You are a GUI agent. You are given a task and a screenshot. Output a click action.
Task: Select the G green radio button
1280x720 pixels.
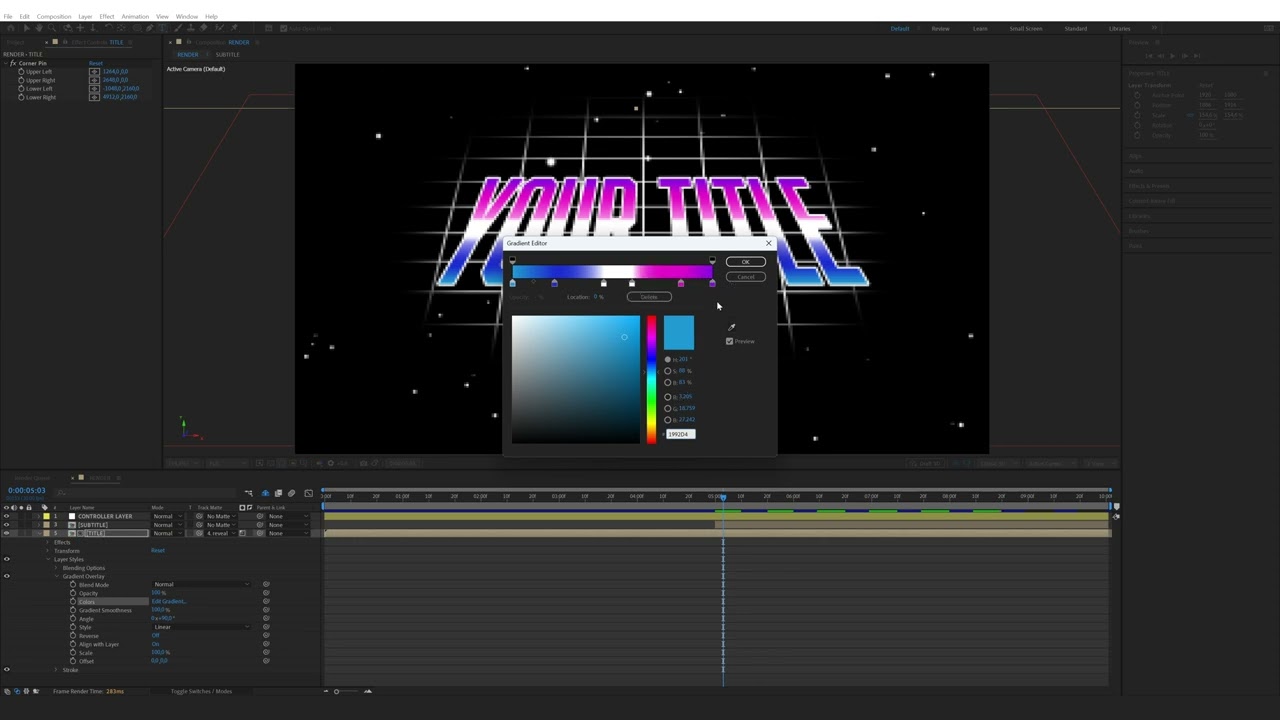click(668, 408)
